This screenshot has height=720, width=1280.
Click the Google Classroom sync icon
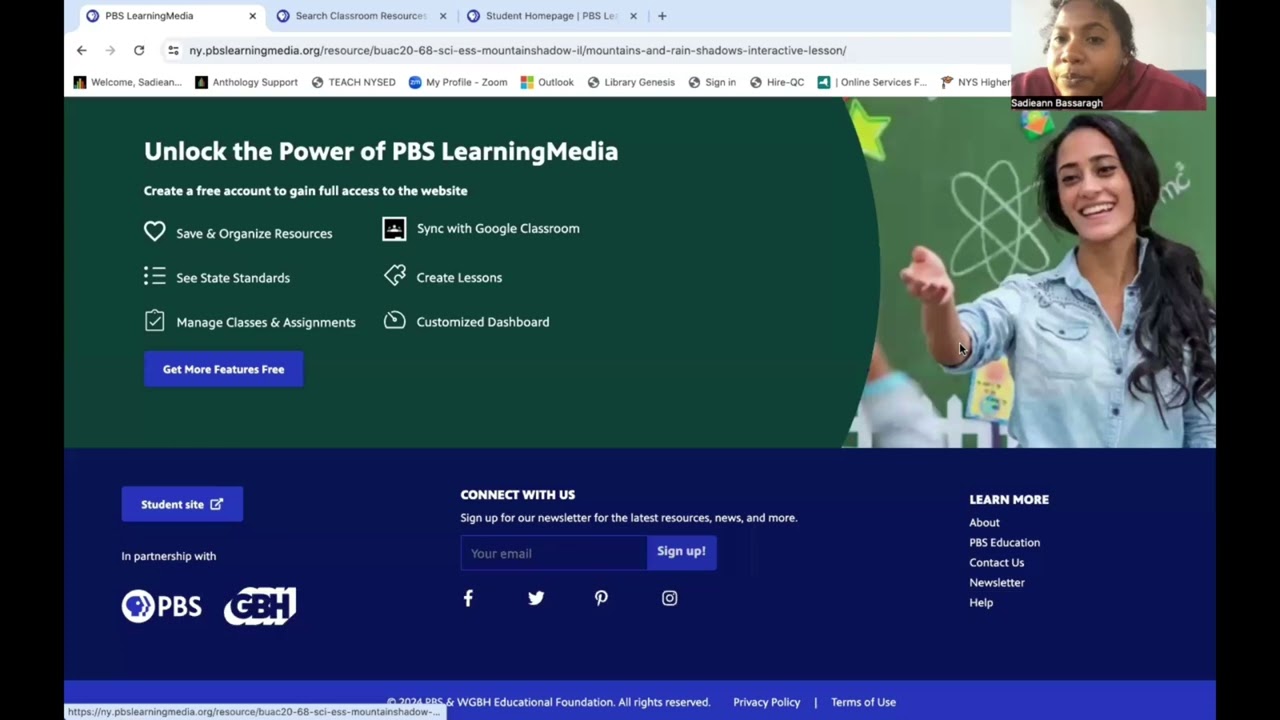tap(394, 229)
